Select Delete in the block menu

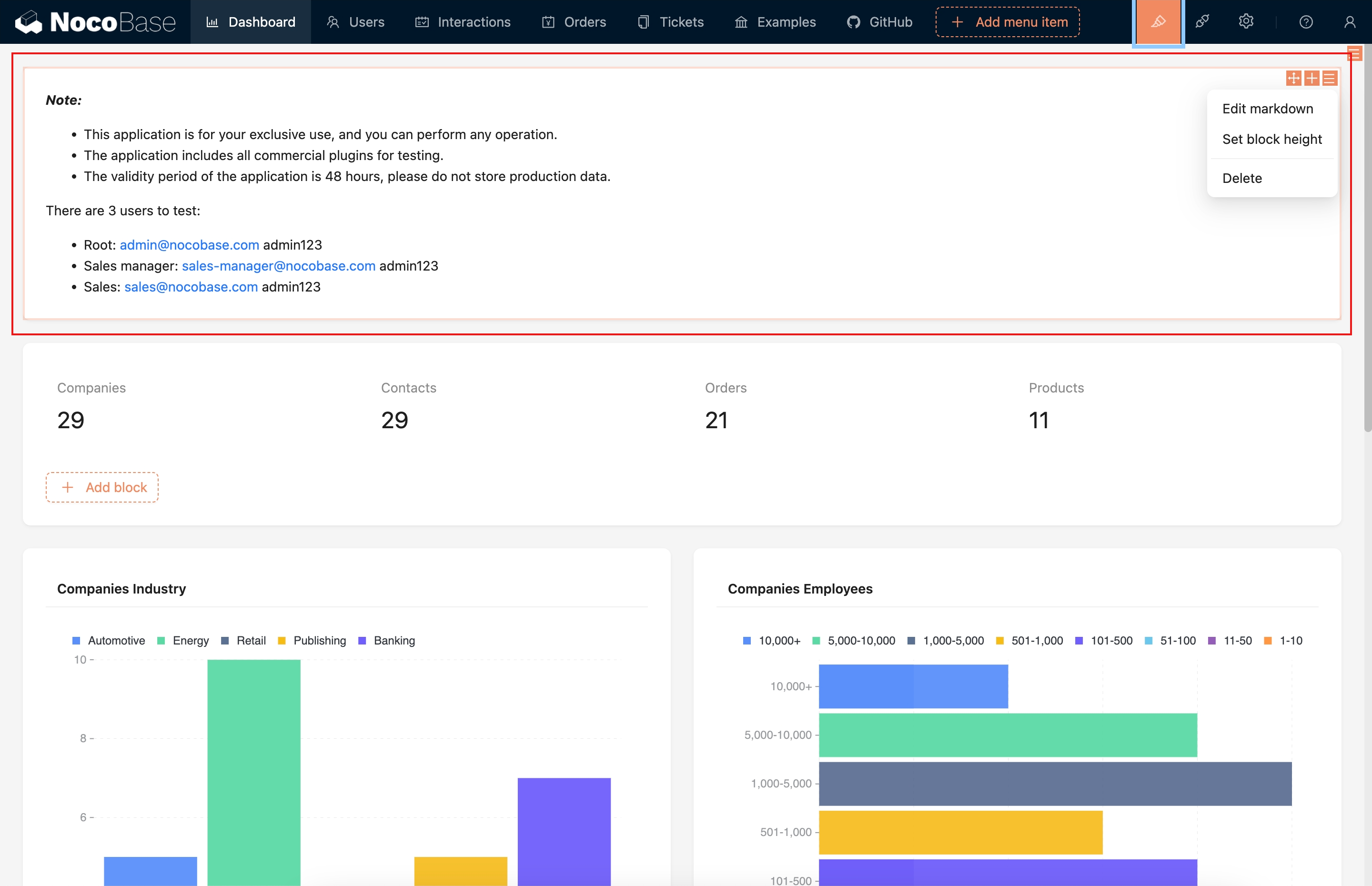point(1242,178)
